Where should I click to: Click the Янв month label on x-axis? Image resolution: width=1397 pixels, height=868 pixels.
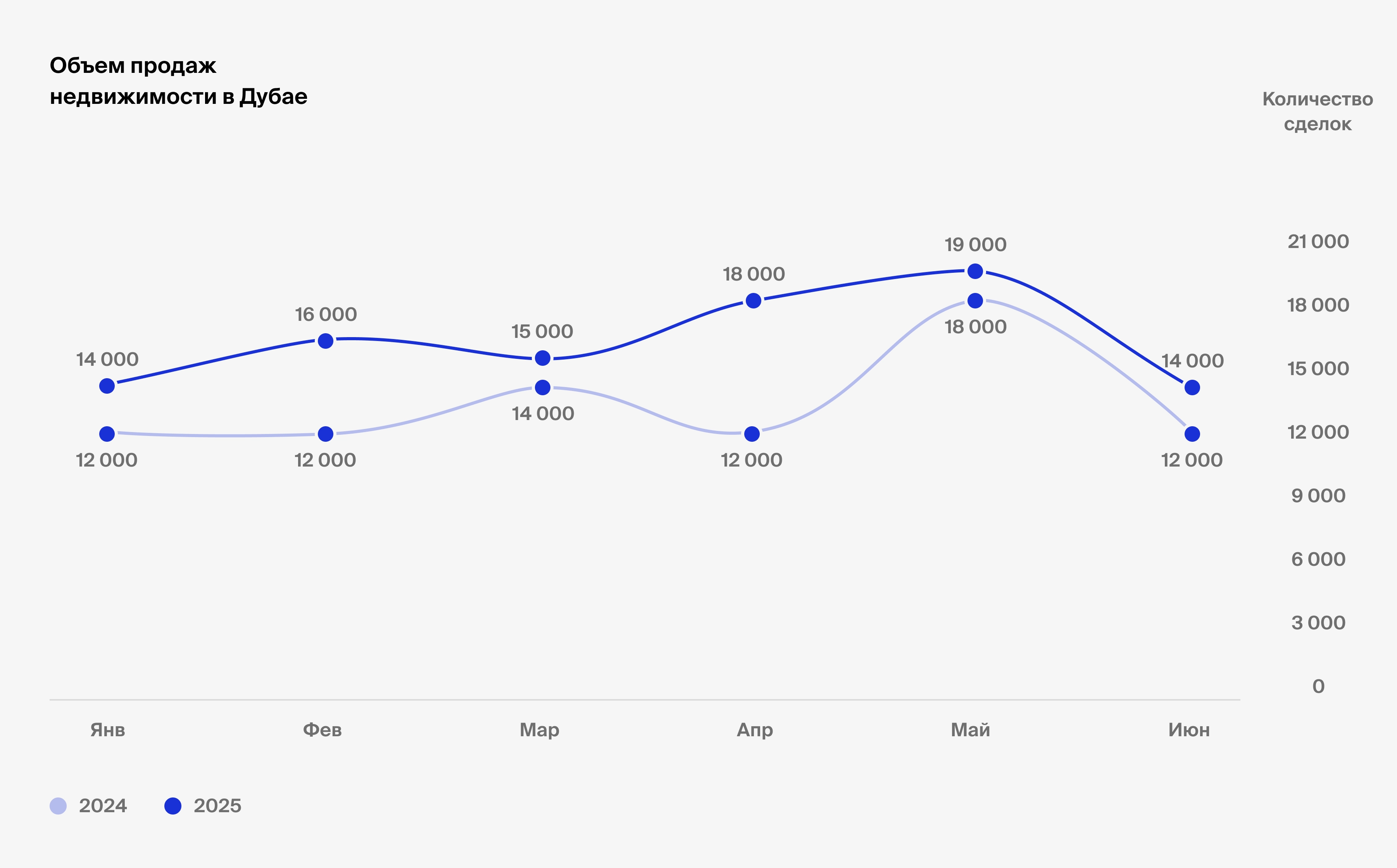pyautogui.click(x=107, y=730)
